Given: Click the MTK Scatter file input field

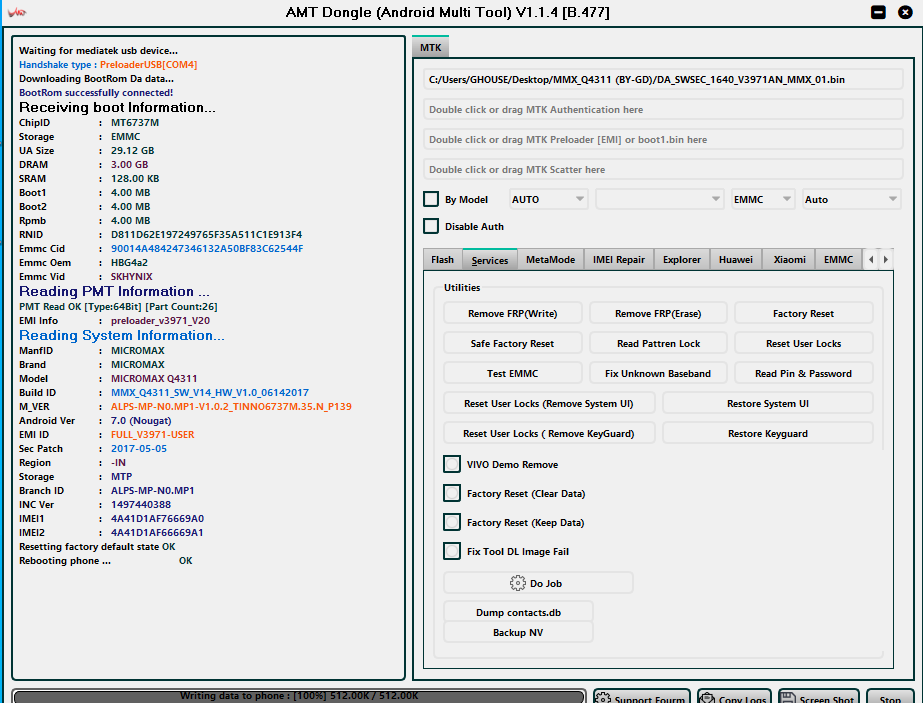Looking at the screenshot, I should (663, 169).
